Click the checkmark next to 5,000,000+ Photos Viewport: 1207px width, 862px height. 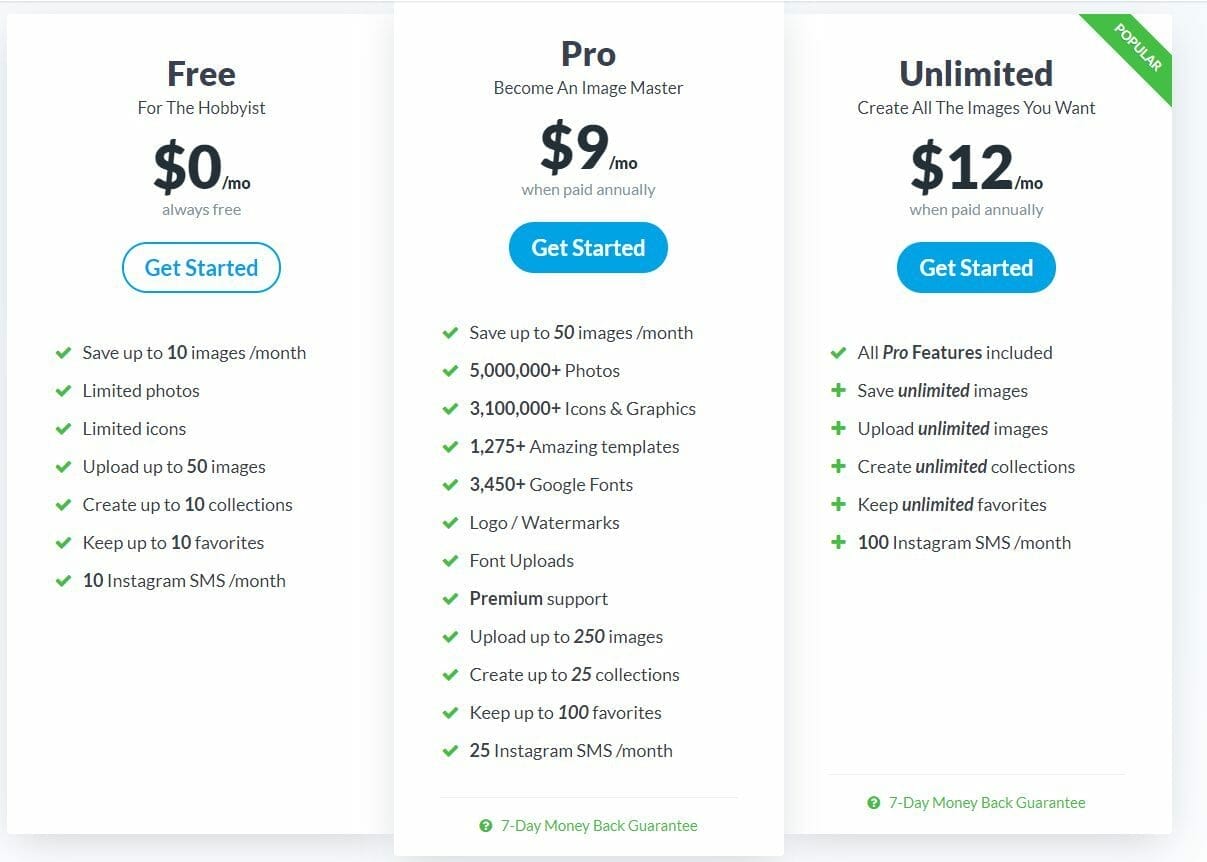[x=448, y=370]
